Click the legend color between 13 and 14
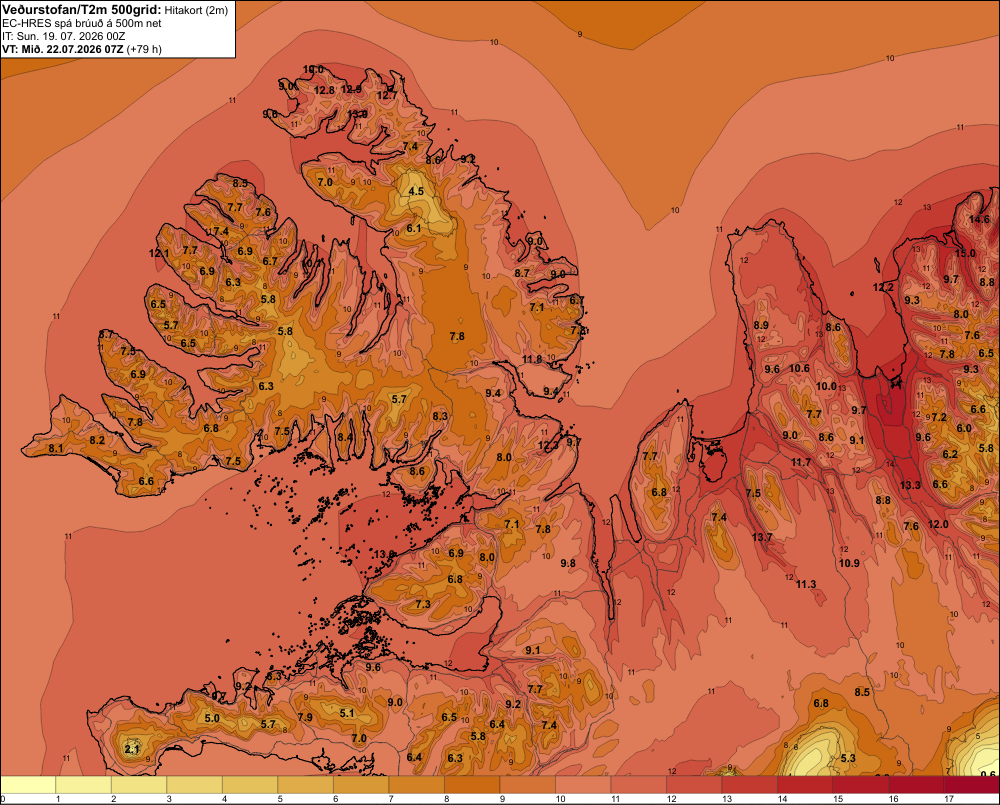Image resolution: width=1000 pixels, height=805 pixels. click(749, 785)
